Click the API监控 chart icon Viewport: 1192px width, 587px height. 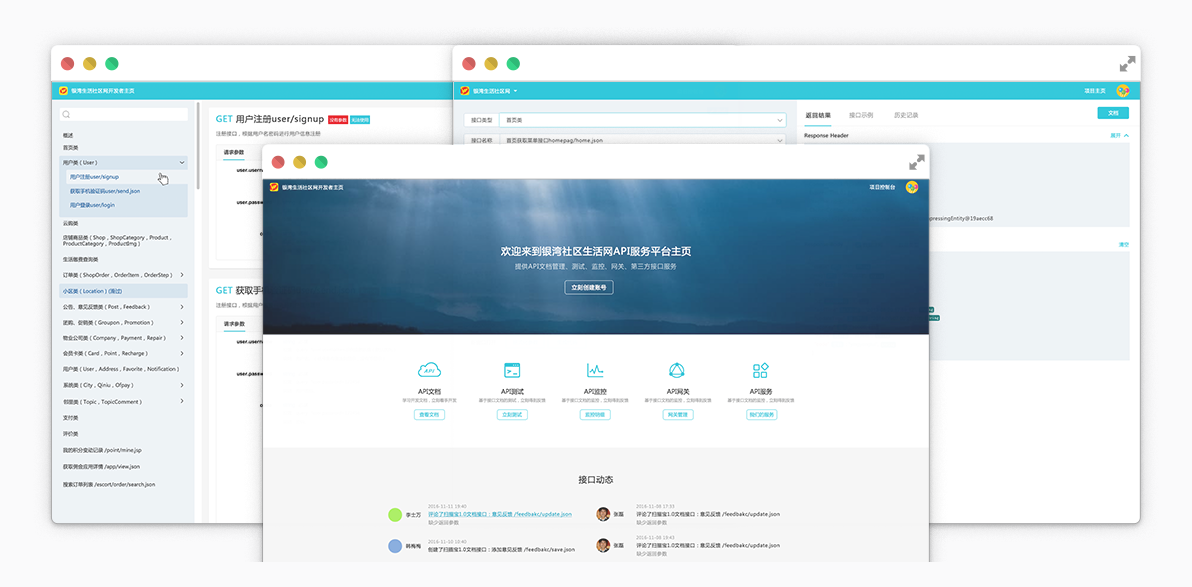pos(594,370)
